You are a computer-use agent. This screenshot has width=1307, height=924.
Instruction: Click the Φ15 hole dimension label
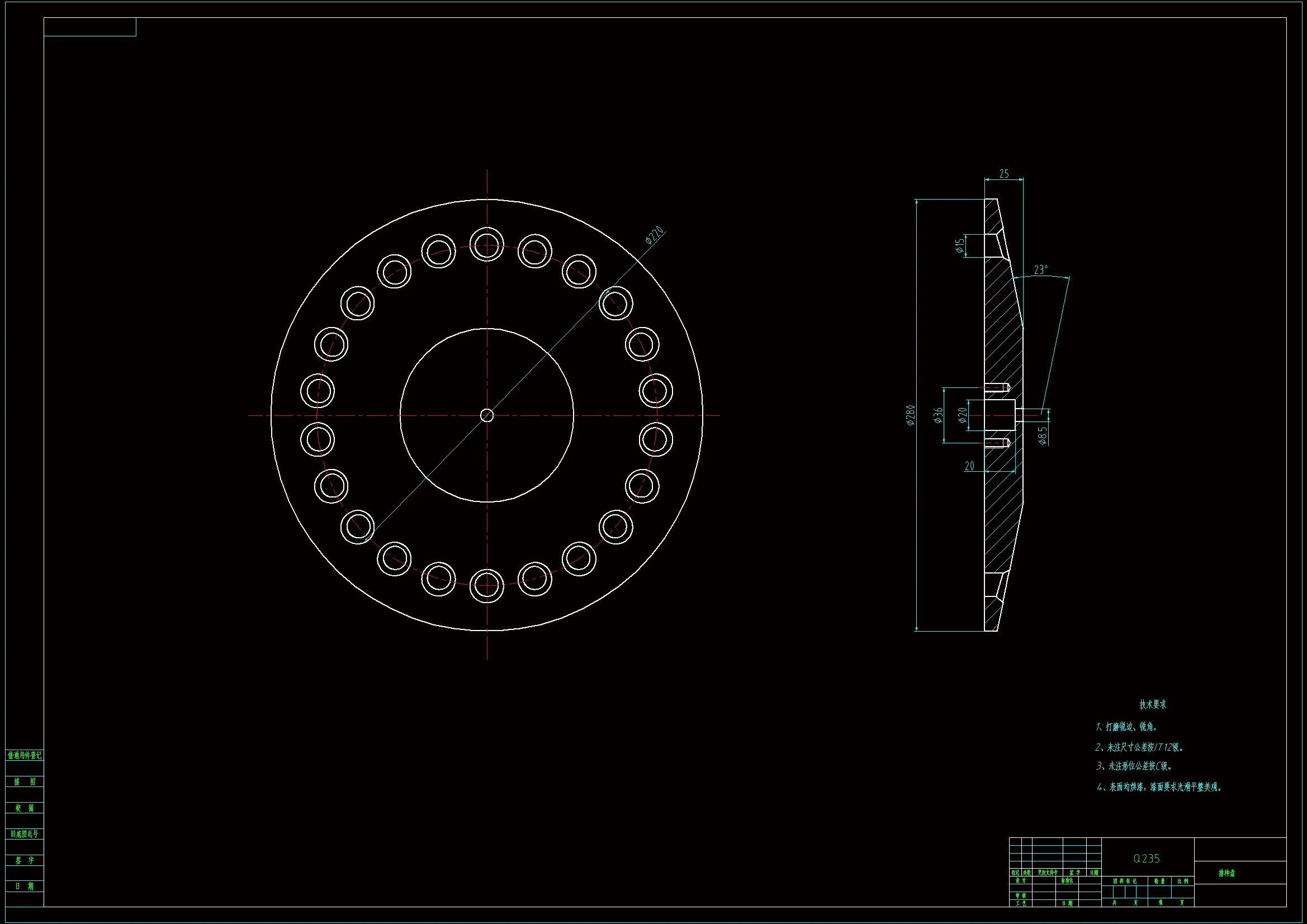(960, 245)
